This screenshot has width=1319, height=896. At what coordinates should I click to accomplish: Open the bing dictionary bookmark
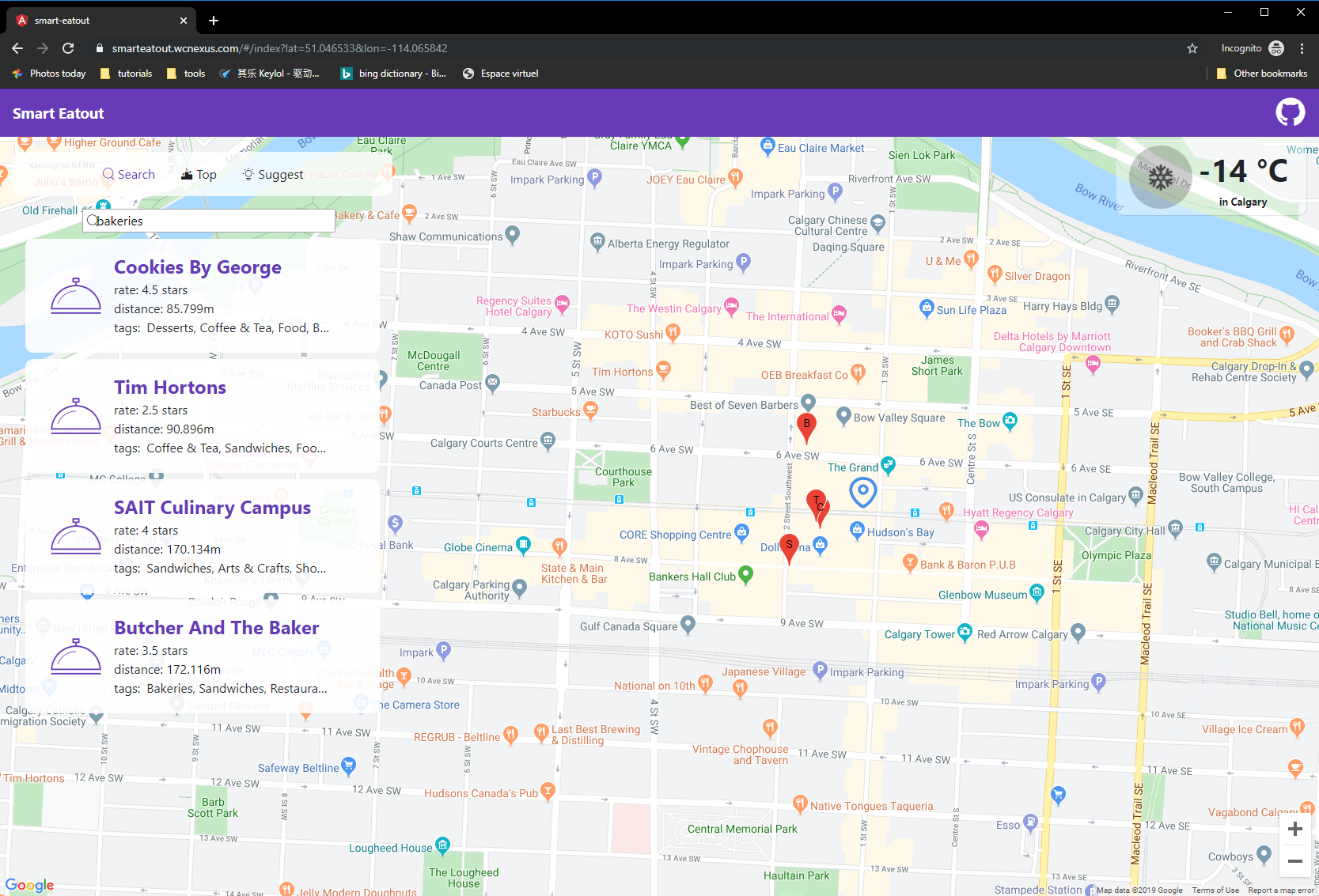click(393, 74)
